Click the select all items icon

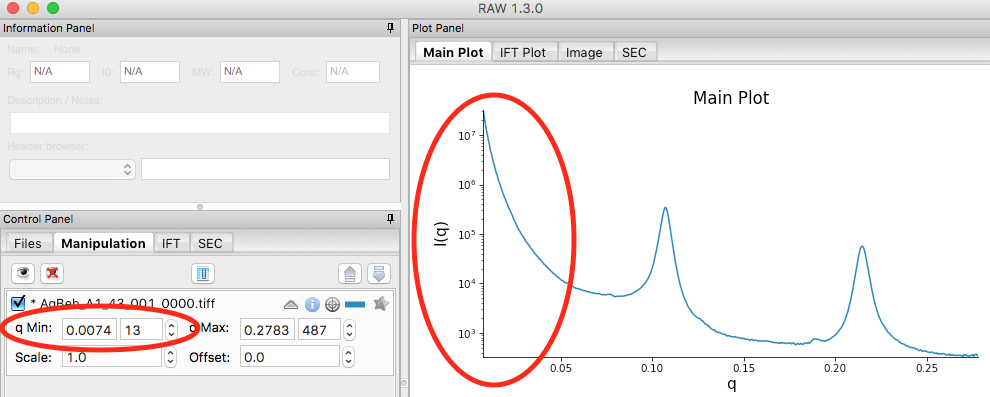click(x=203, y=273)
